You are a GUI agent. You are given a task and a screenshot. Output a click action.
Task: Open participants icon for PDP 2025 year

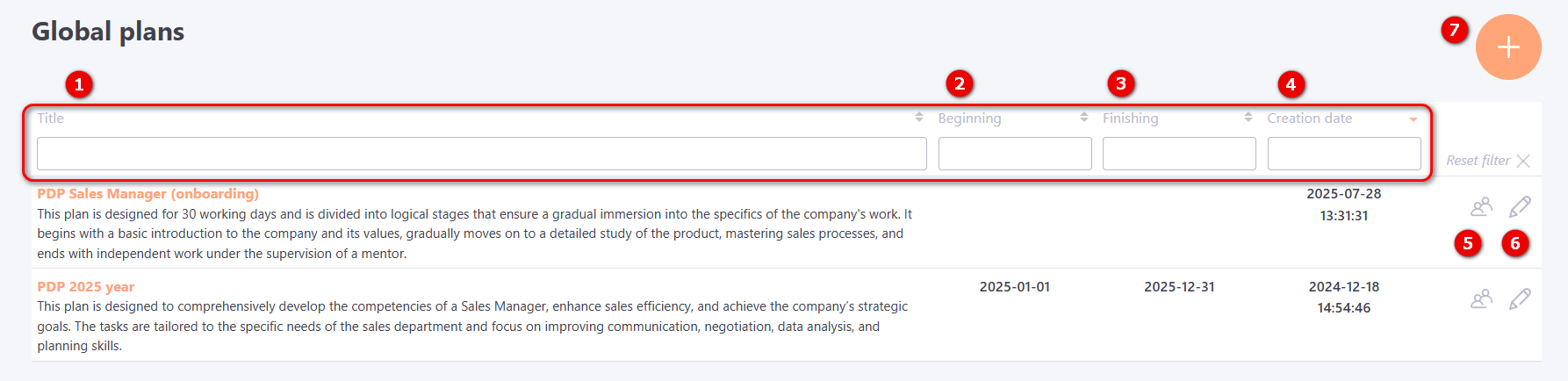point(1481,298)
